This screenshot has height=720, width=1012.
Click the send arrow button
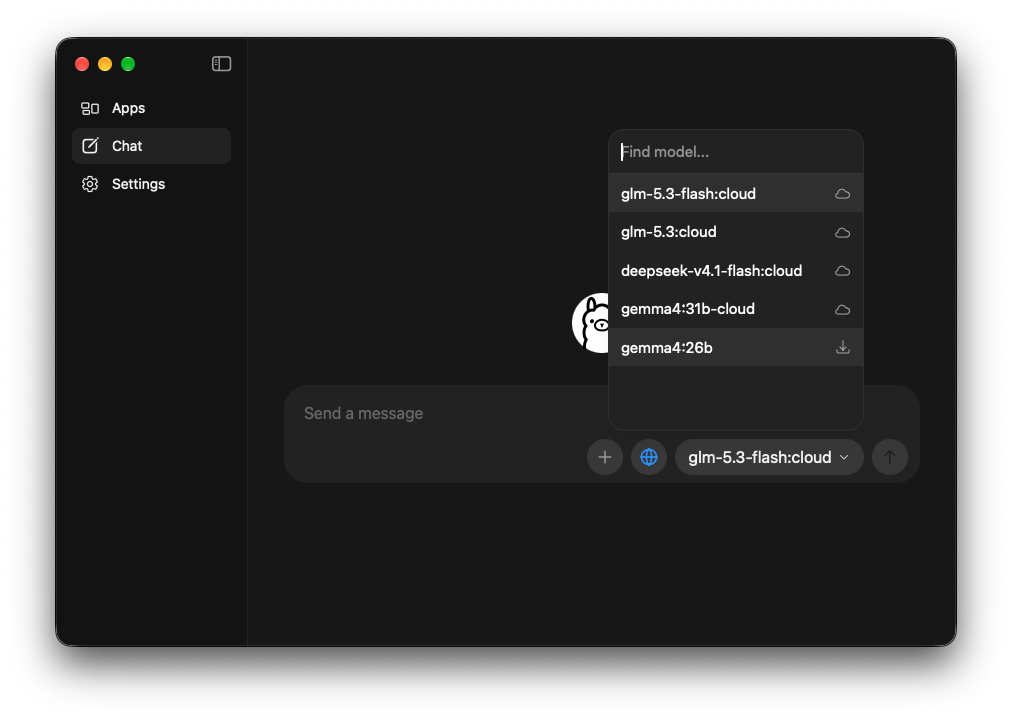coord(889,457)
